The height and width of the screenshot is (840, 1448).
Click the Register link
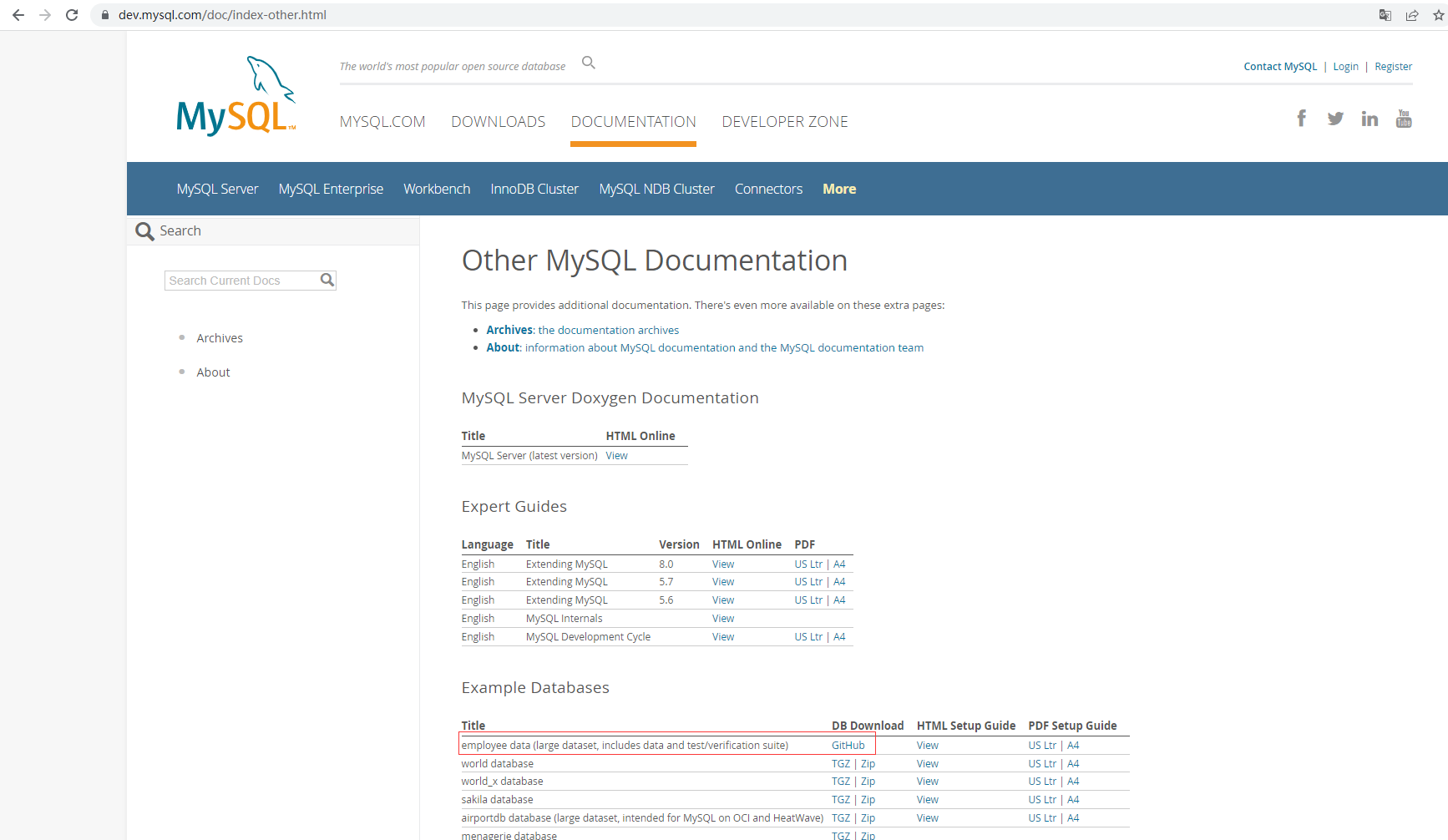click(x=1394, y=67)
